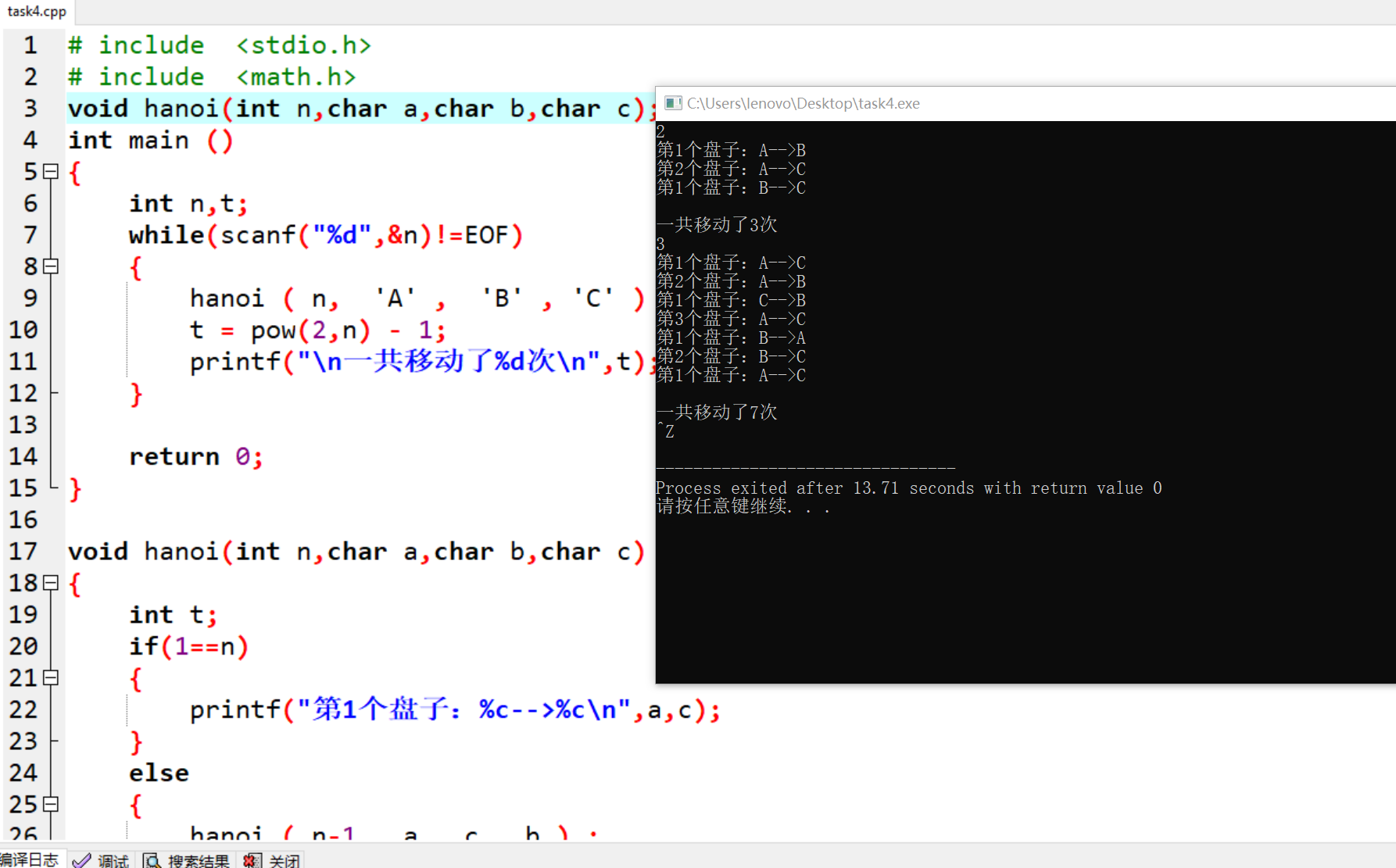Click line number 14 in the gutter
This screenshot has width=1396, height=868.
[23, 456]
